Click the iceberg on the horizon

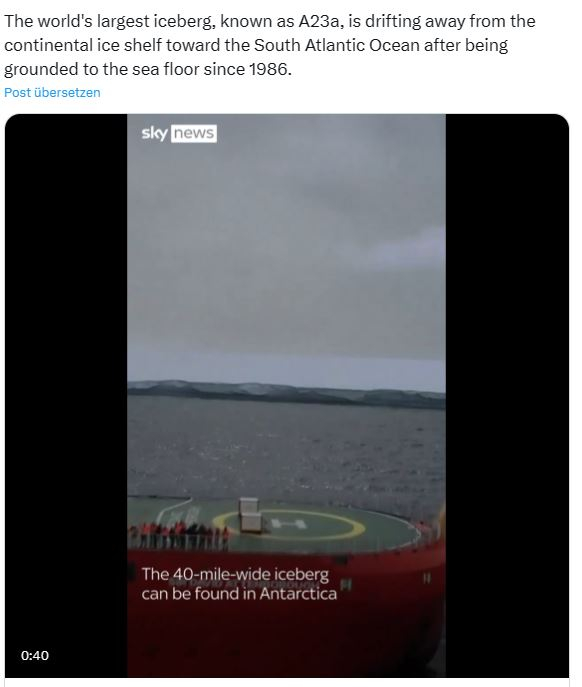pyautogui.click(x=287, y=393)
